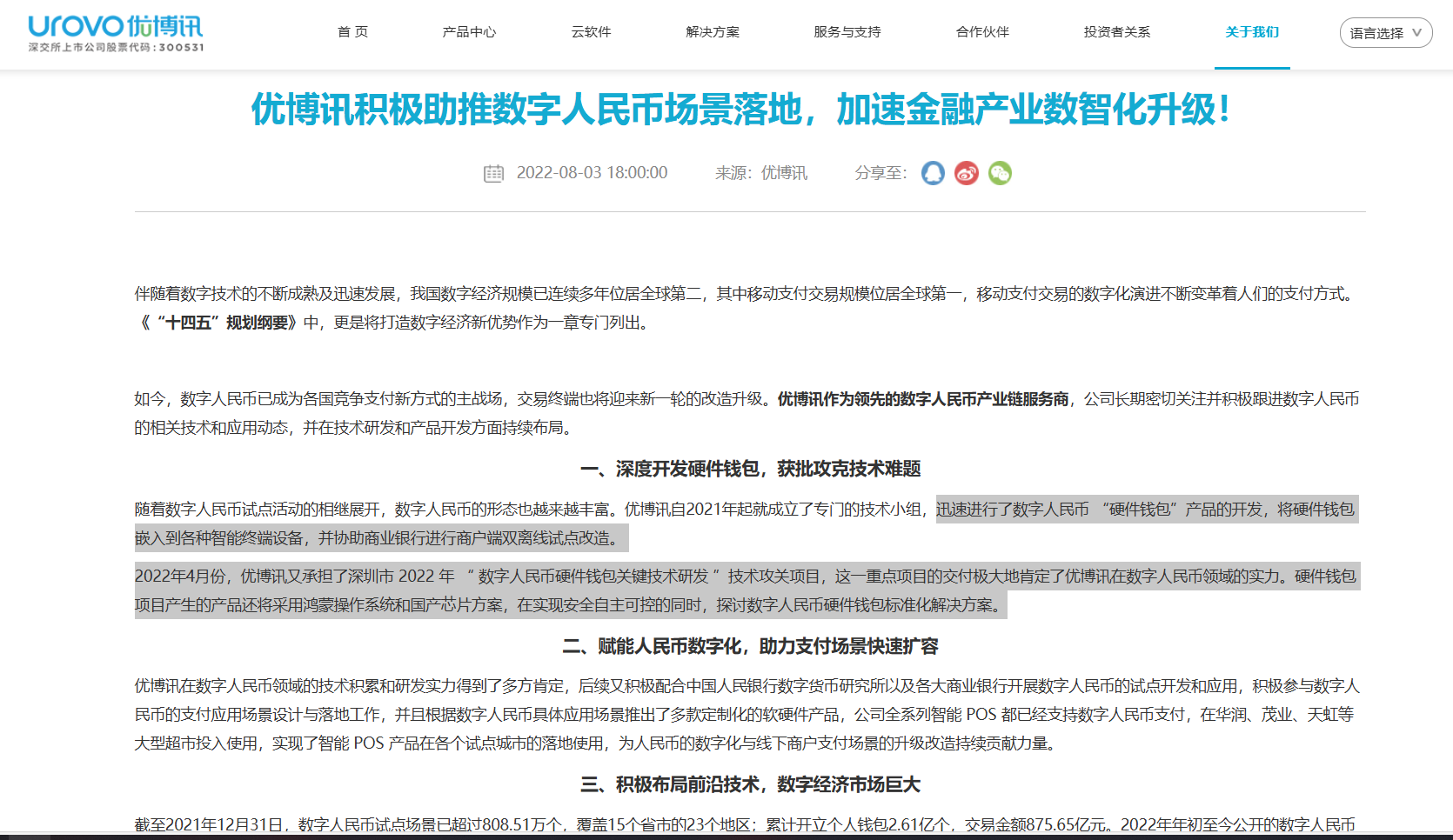
Task: Share the article to Weibo
Action: [967, 173]
